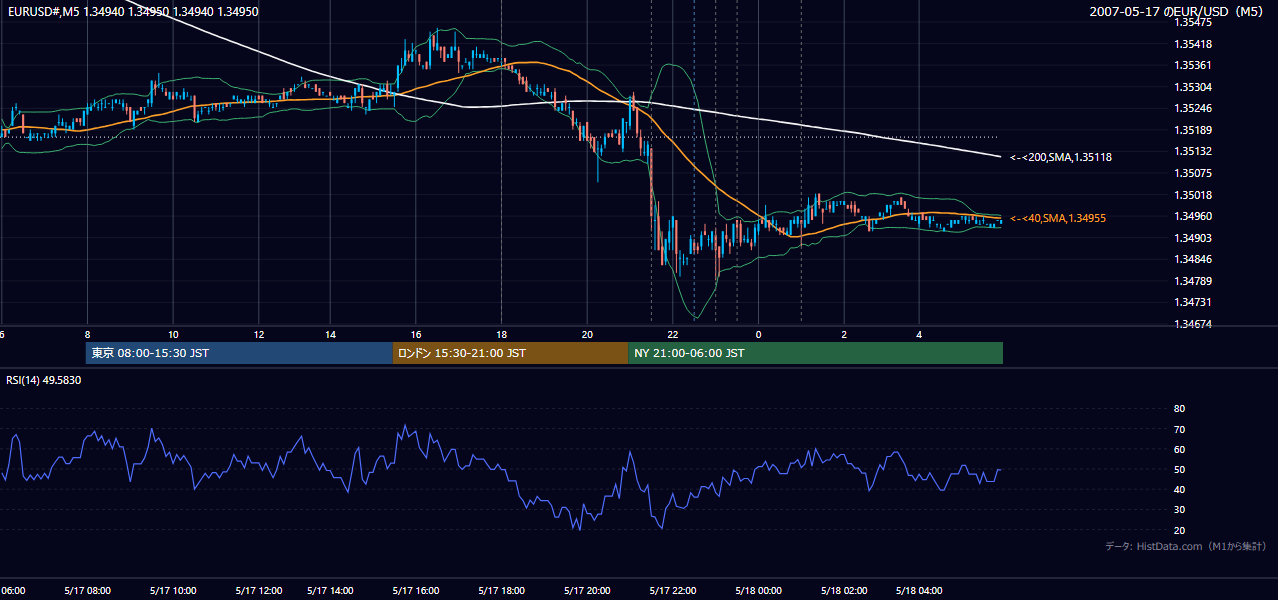Click the 5/17 22:00 bottom time label

(673, 591)
